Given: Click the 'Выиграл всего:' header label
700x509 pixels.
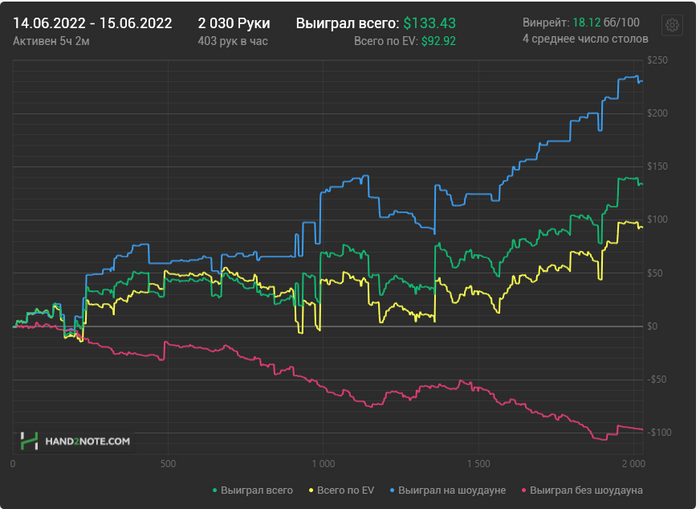Looking at the screenshot, I should 348,23.
